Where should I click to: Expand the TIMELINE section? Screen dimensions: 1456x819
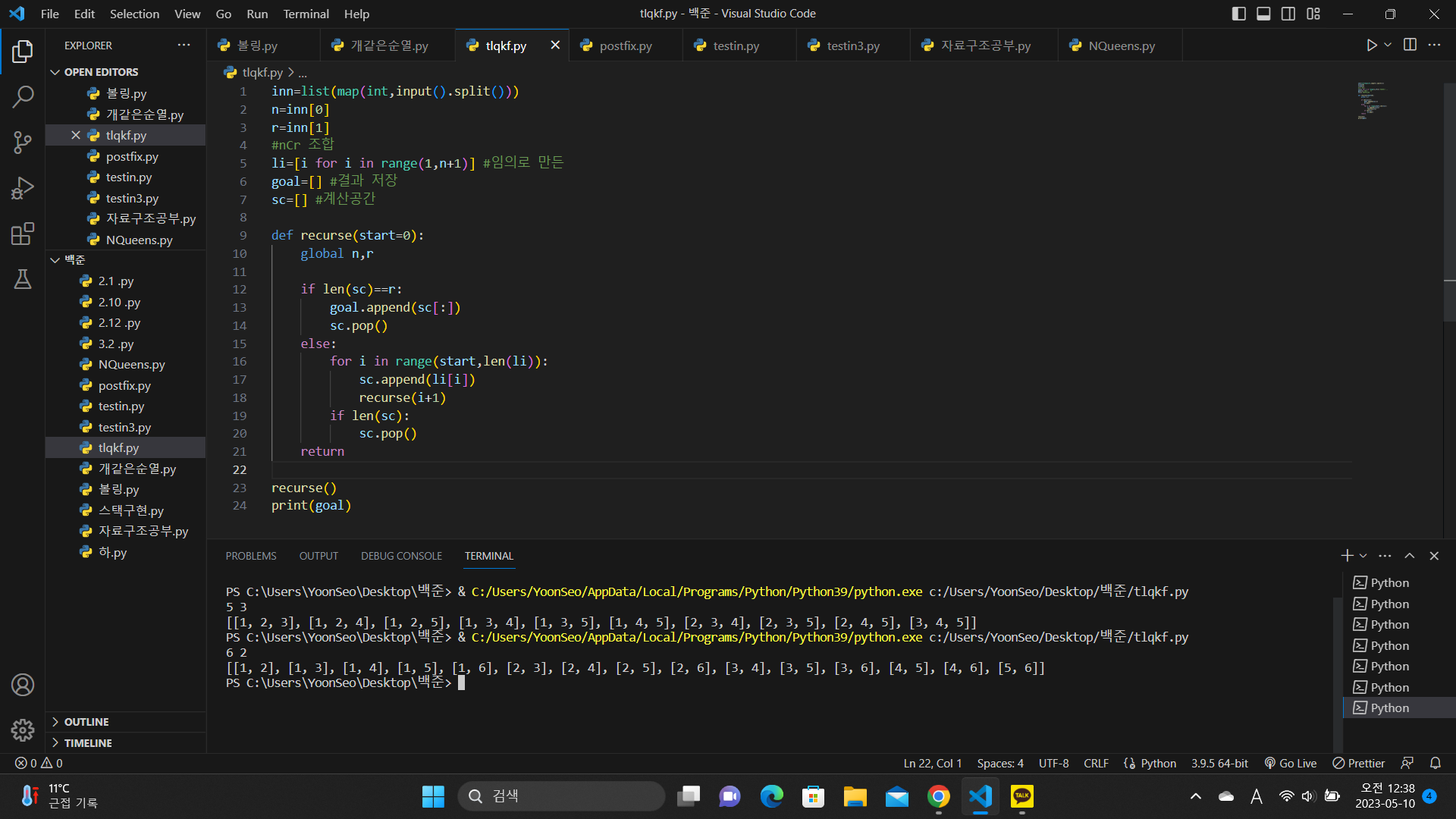tap(87, 743)
